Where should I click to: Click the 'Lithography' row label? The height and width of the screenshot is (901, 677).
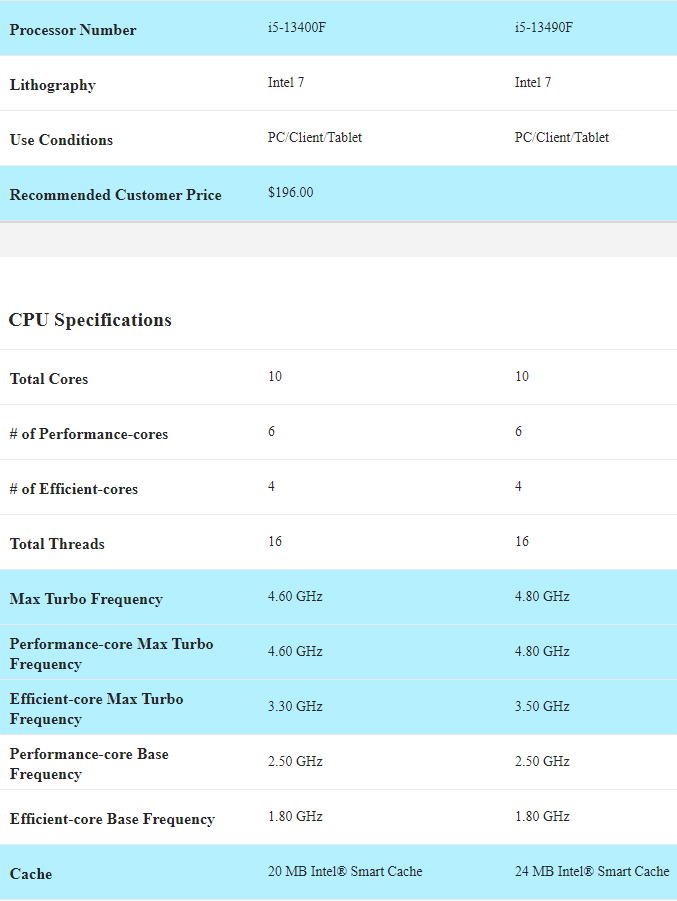tap(53, 85)
